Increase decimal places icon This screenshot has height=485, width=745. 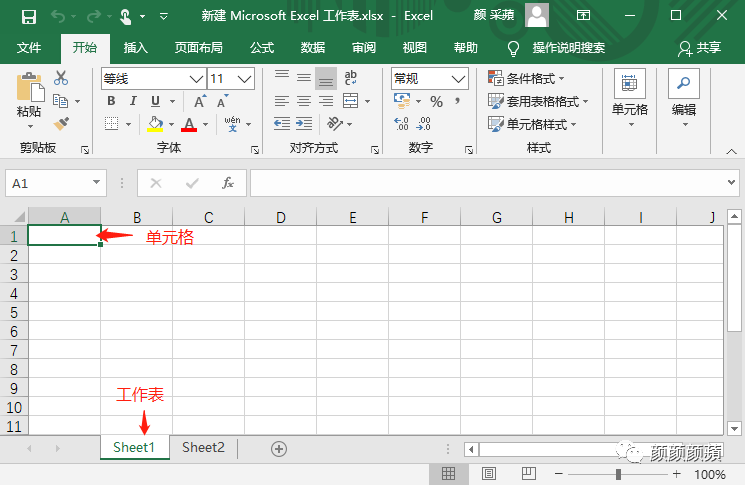click(401, 124)
